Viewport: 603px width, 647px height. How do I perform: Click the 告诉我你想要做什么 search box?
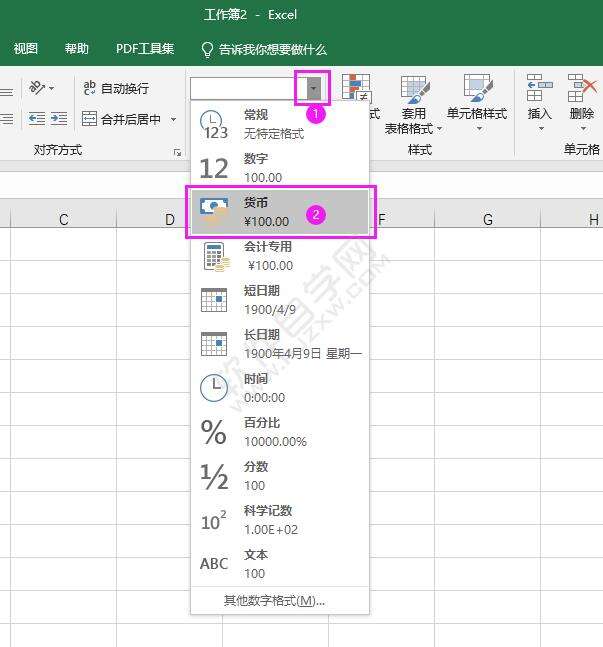click(x=273, y=50)
